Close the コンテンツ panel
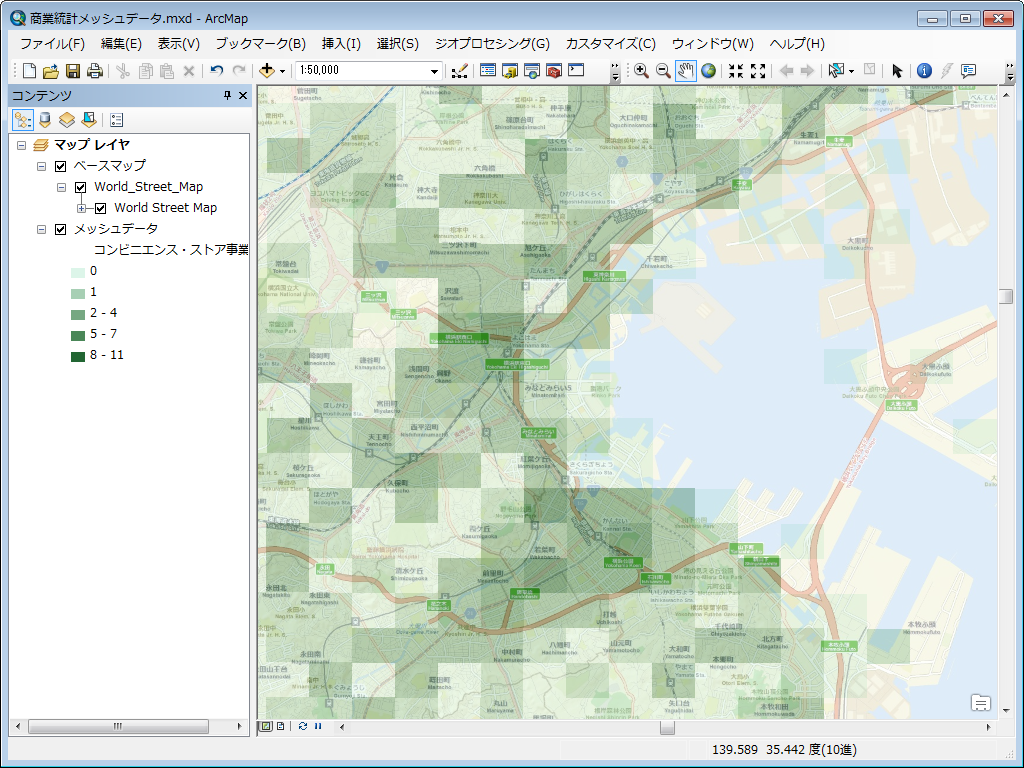The image size is (1024, 768). pos(243,95)
